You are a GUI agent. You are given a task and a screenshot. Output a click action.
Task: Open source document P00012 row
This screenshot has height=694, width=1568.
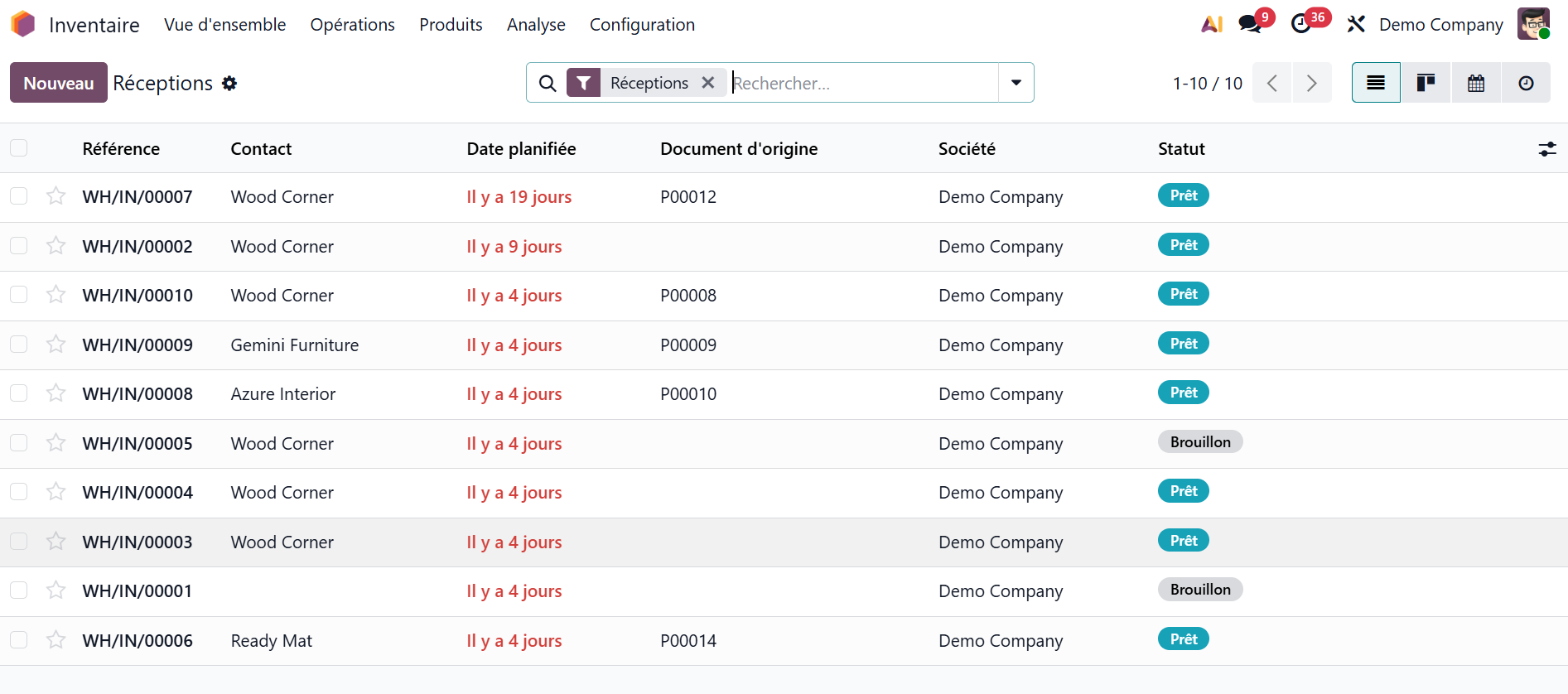[688, 197]
